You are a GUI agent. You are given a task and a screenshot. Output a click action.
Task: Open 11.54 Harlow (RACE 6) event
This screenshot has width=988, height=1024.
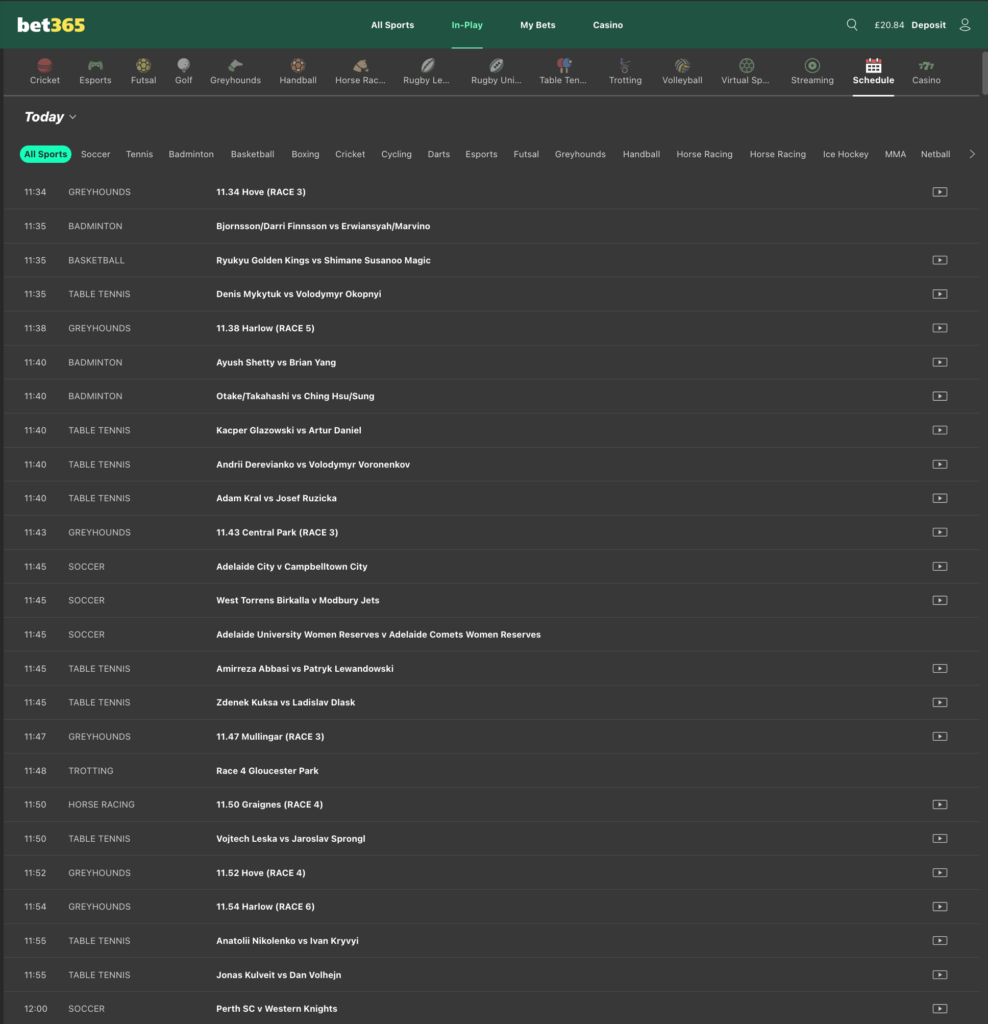[265, 906]
